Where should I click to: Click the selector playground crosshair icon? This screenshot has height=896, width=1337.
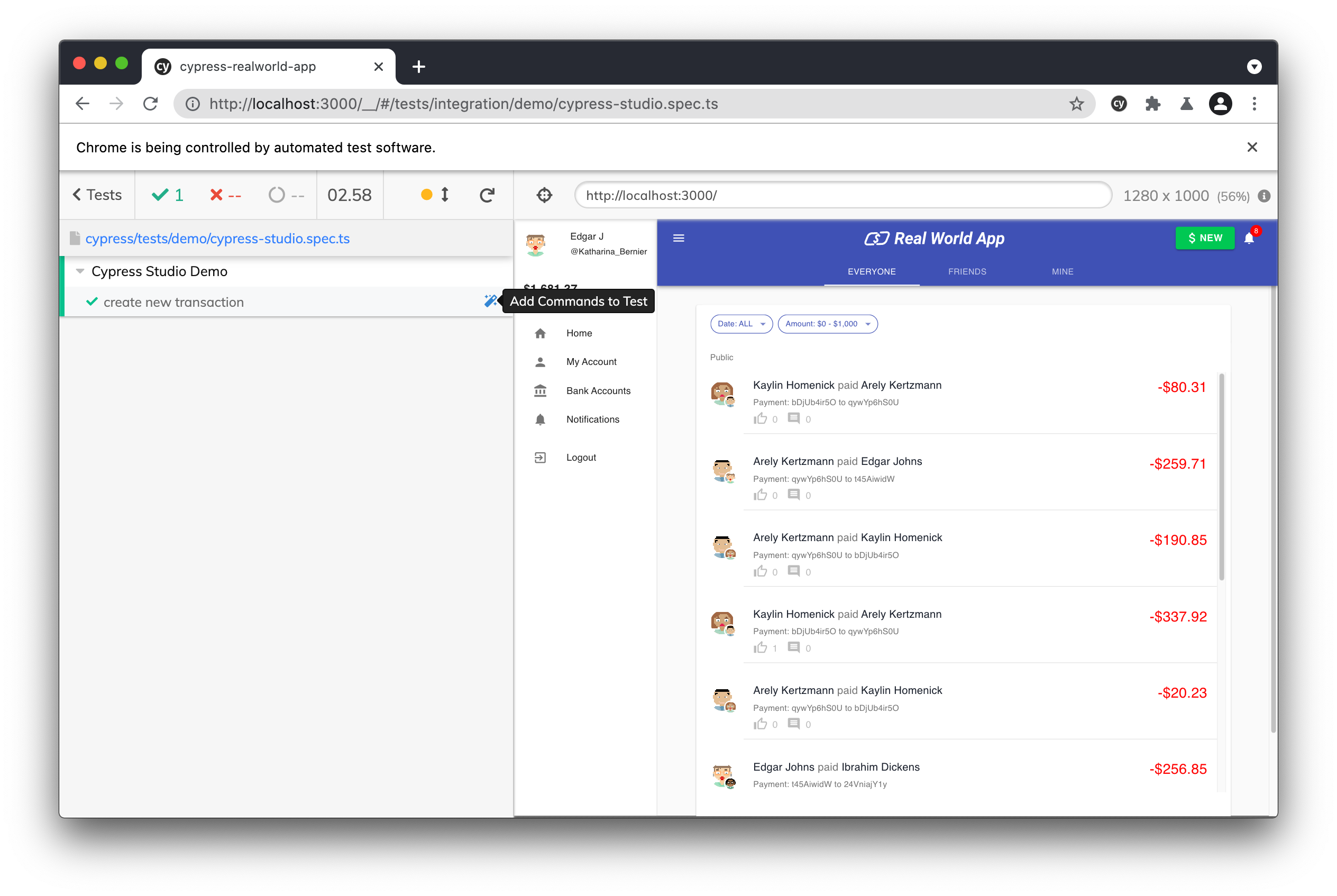click(544, 195)
